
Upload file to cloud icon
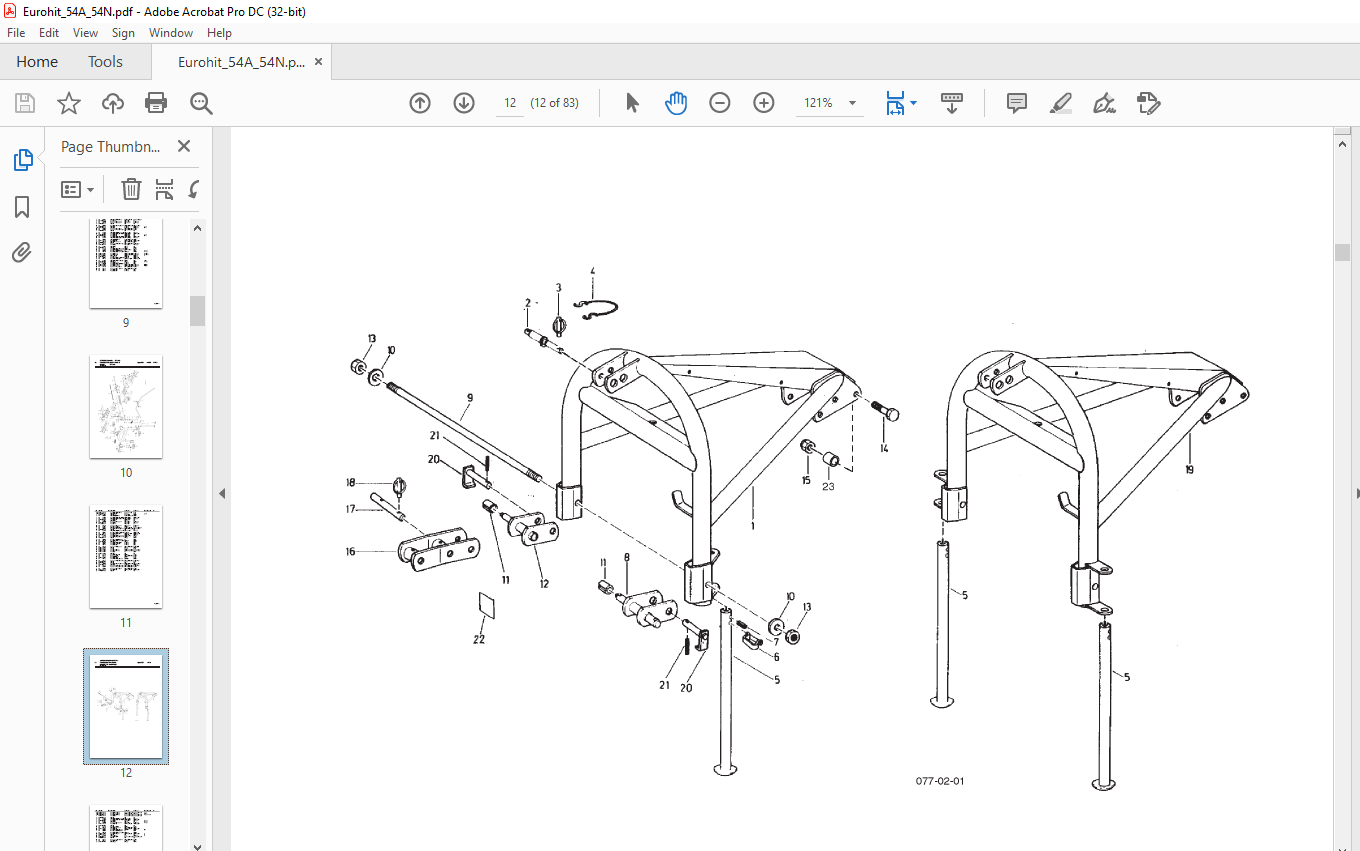click(x=113, y=103)
